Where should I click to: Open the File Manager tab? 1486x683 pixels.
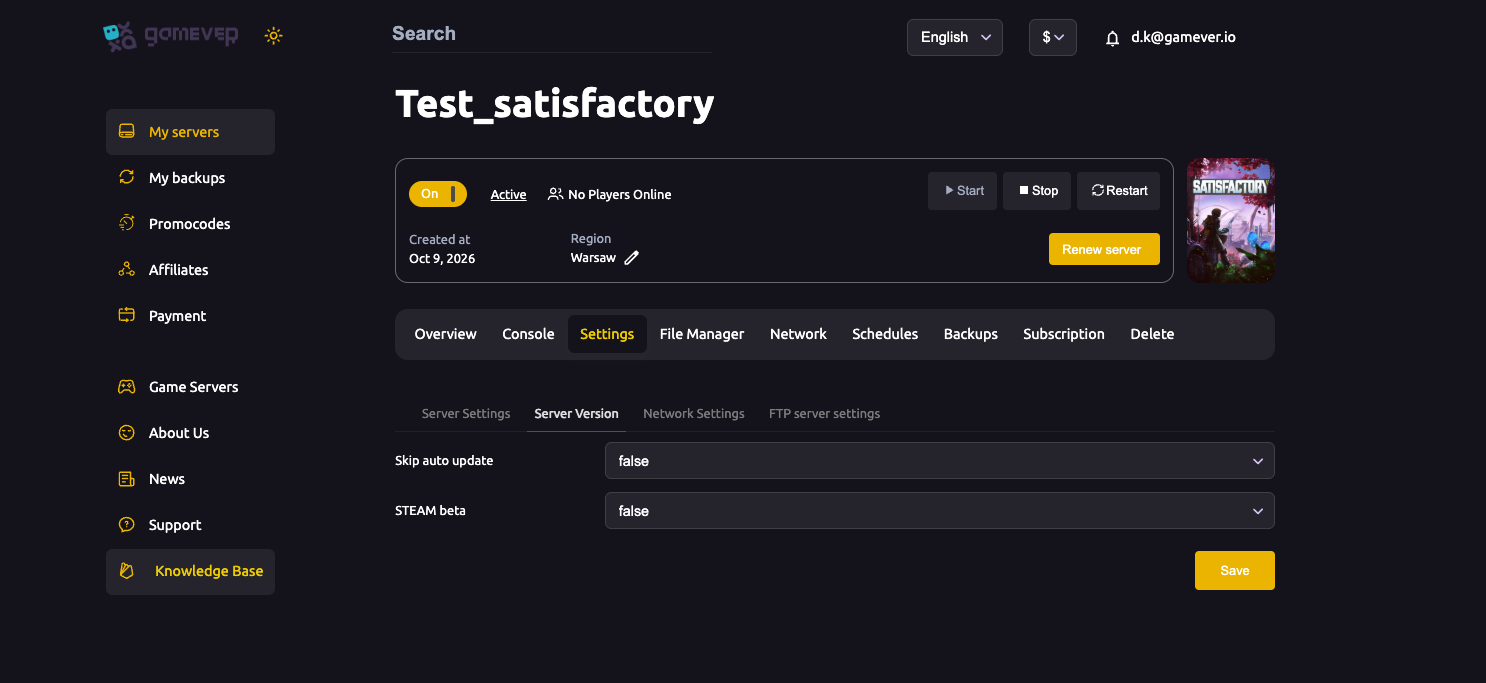[x=702, y=334]
